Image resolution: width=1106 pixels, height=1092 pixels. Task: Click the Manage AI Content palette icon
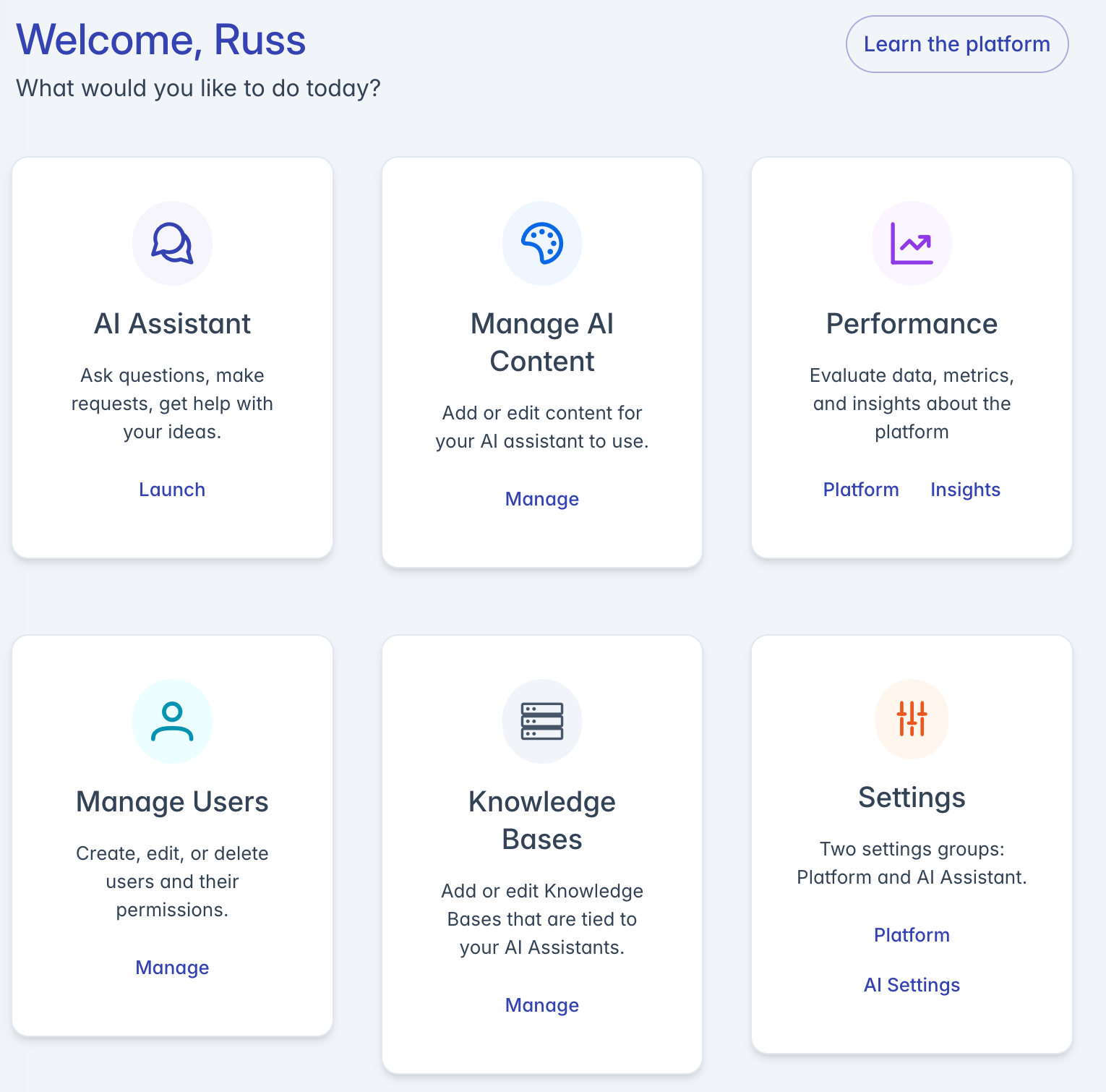(x=542, y=243)
